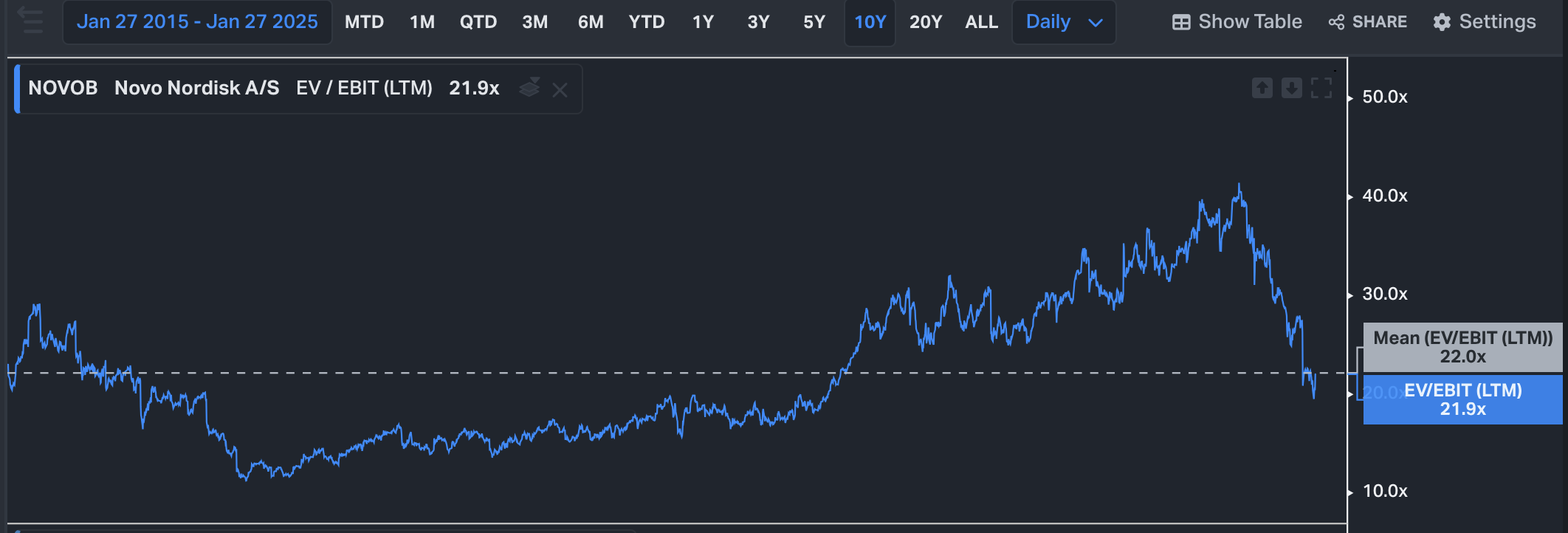This screenshot has height=533, width=1568.
Task: Click the layers icon beside the 21.9x value
Action: tap(529, 88)
